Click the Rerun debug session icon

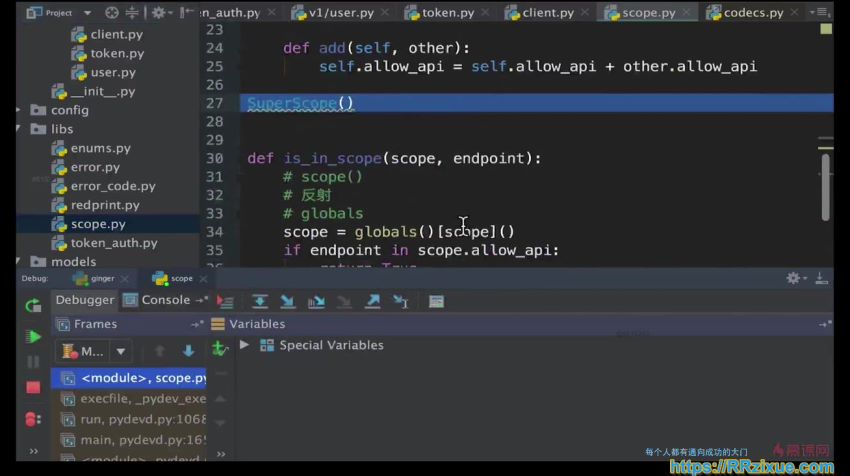[33, 306]
